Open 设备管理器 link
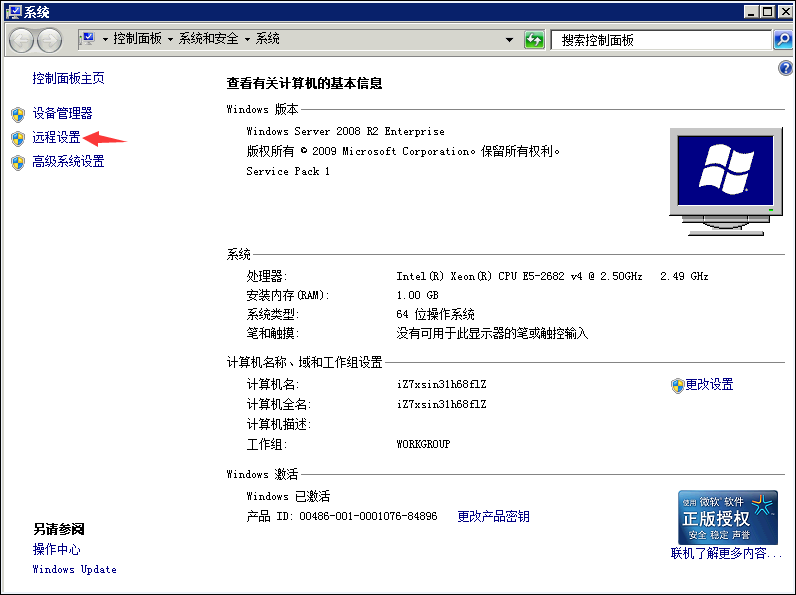The height and width of the screenshot is (595, 796). (62, 113)
